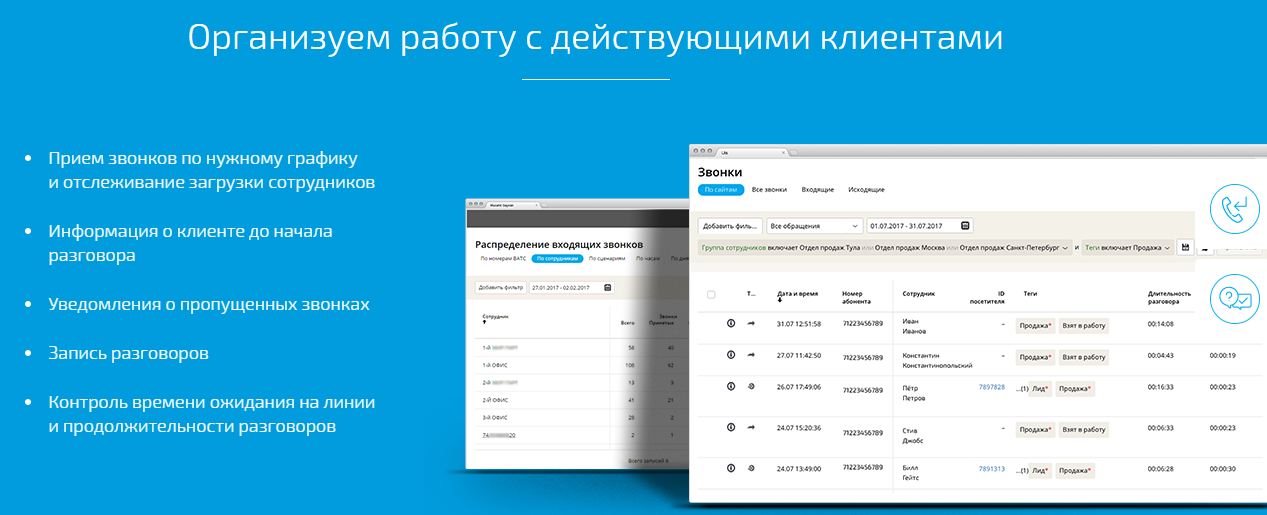This screenshot has width=1267, height=515.
Task: Click Добавить фильтр in Звонки window
Action: coord(730,226)
